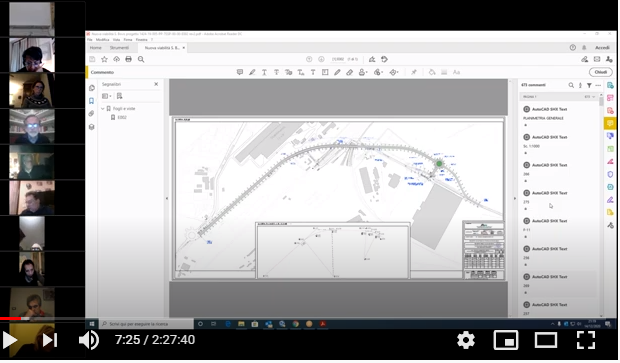This screenshot has width=620, height=363.
Task: Select the sticky note comment tool
Action: pos(240,72)
